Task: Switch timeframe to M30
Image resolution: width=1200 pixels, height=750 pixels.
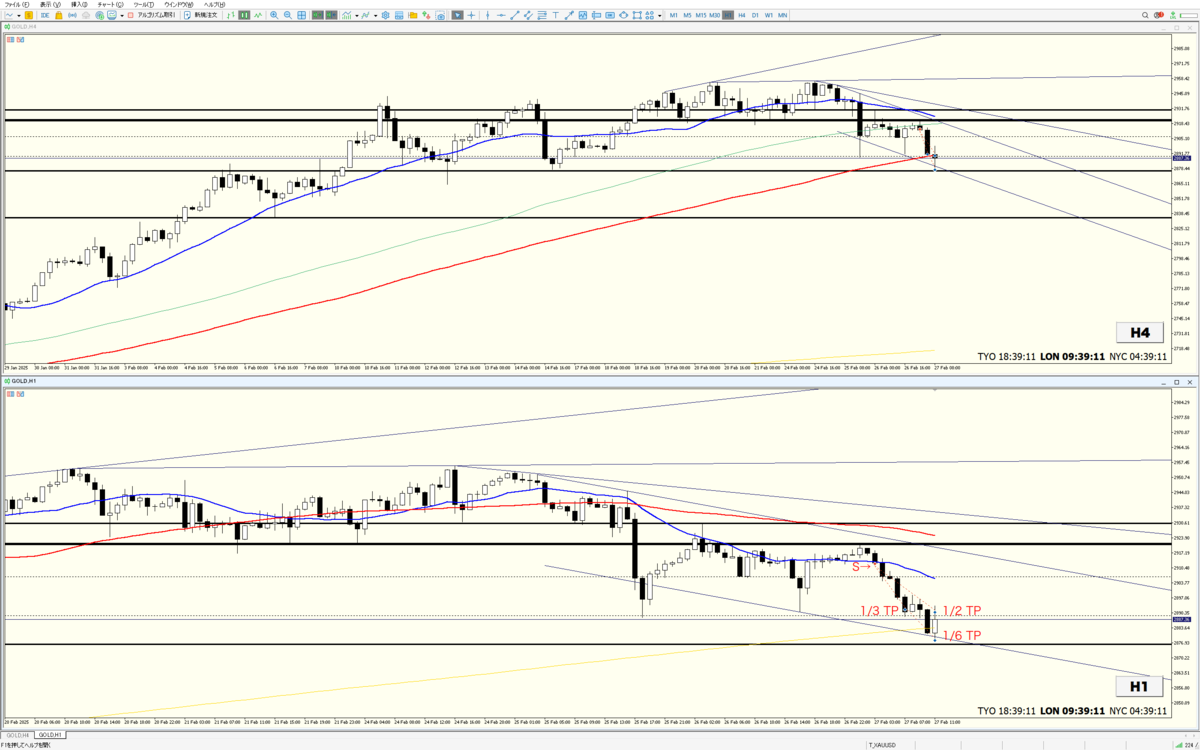Action: tap(714, 15)
